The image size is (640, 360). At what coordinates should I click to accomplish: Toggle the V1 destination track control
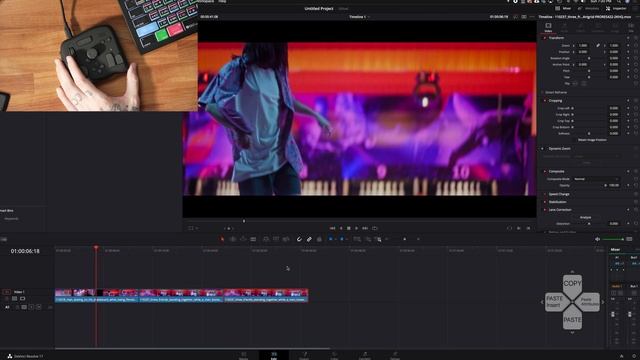coord(7,292)
